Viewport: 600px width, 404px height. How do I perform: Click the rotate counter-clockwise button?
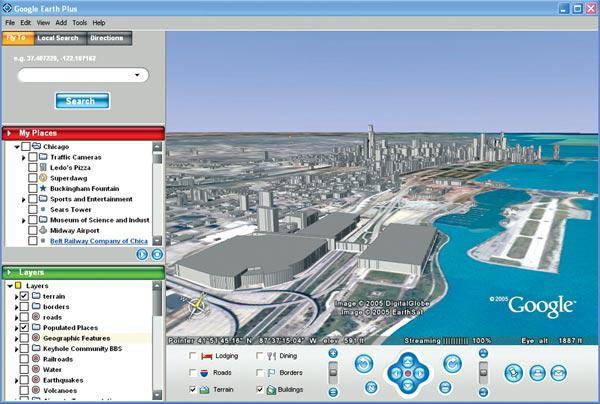pos(364,364)
